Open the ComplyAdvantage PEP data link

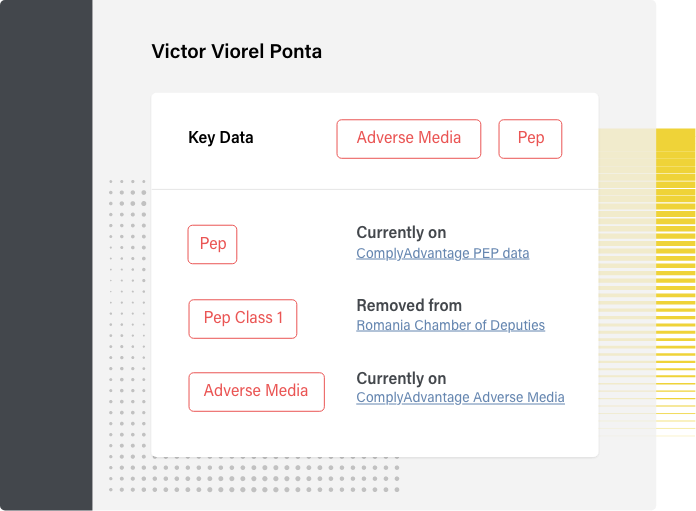(x=443, y=253)
